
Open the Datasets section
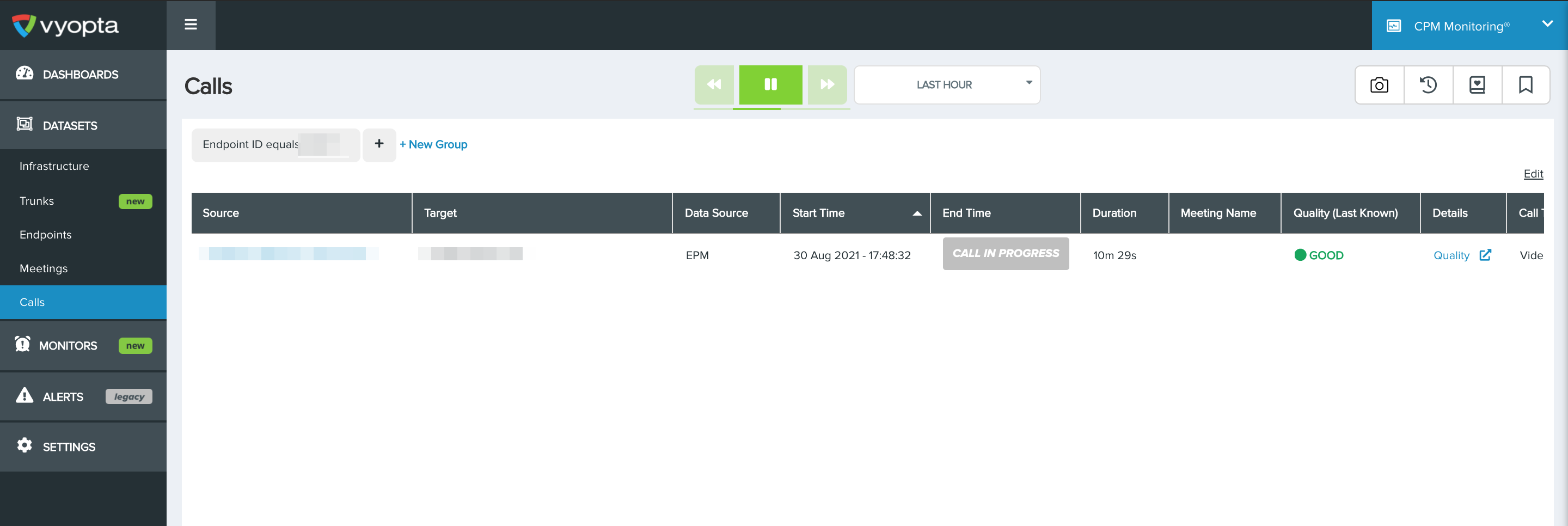pos(83,125)
